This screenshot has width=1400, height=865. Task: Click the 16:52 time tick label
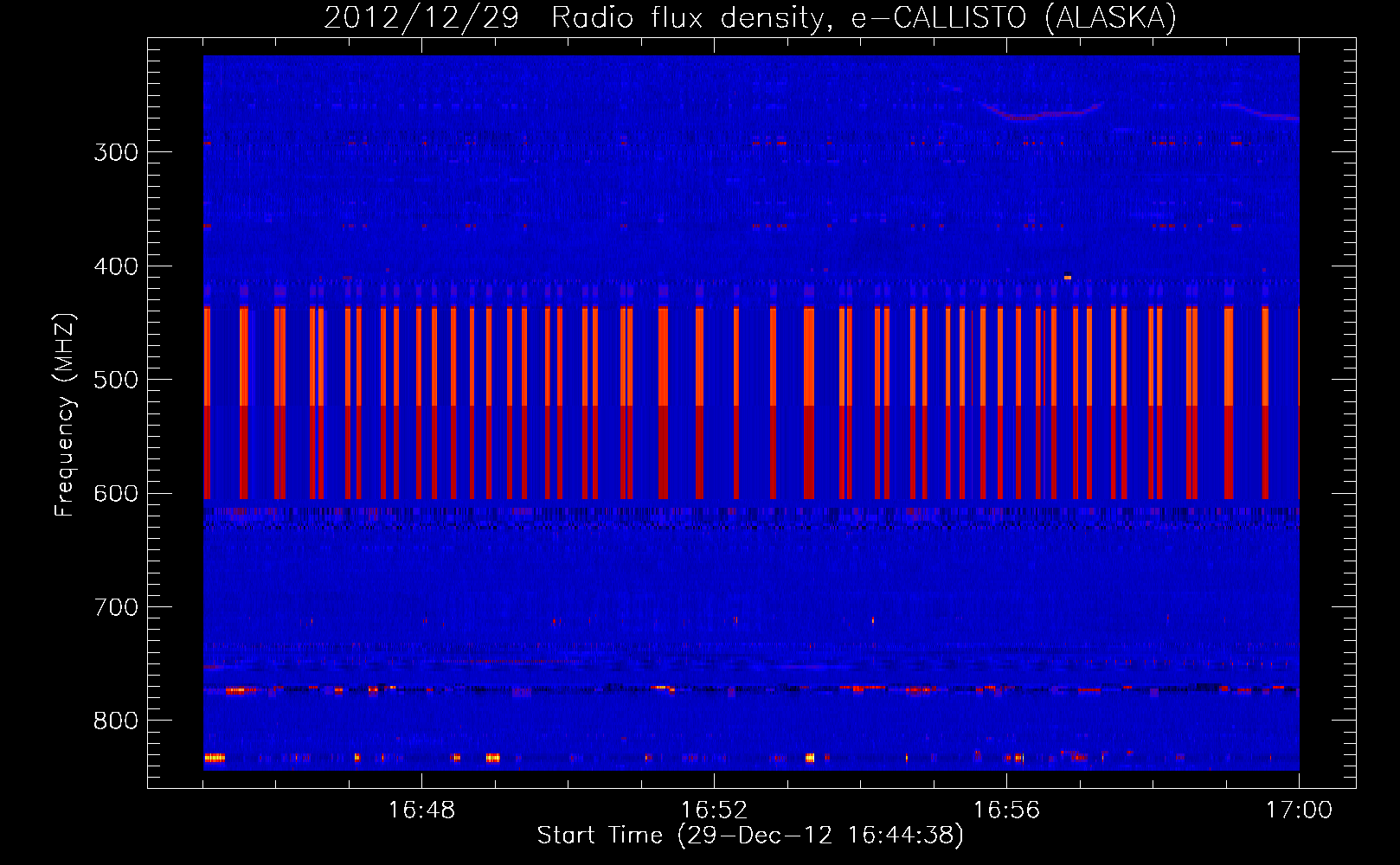point(714,811)
